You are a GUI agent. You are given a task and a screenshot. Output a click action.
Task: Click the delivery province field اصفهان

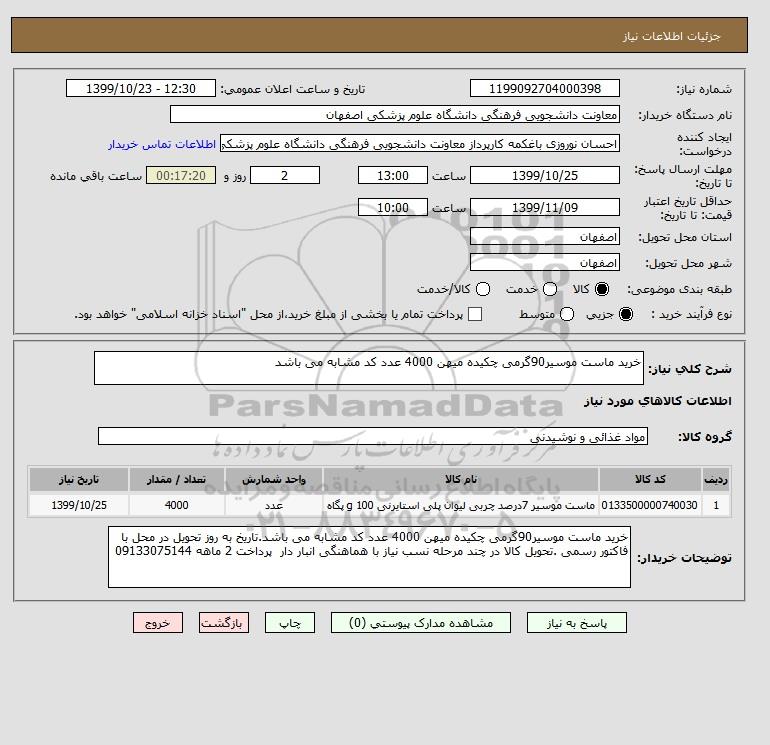coord(545,237)
